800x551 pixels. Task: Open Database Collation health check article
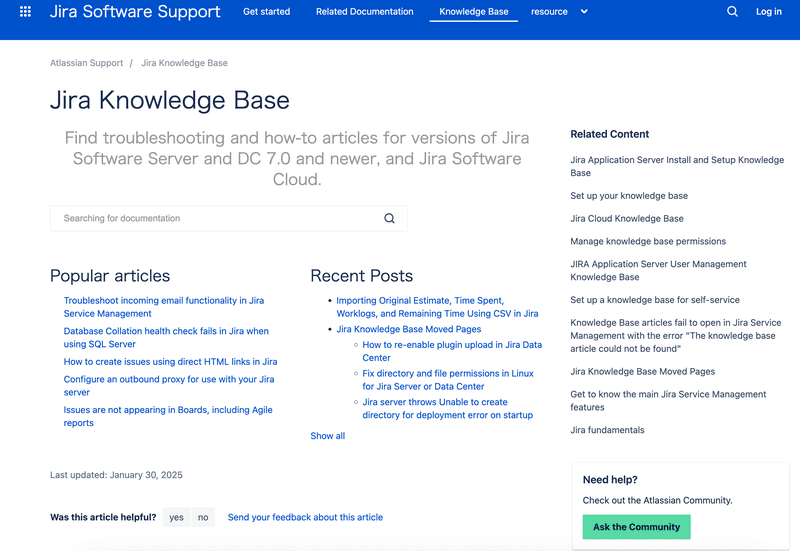pyautogui.click(x=166, y=337)
